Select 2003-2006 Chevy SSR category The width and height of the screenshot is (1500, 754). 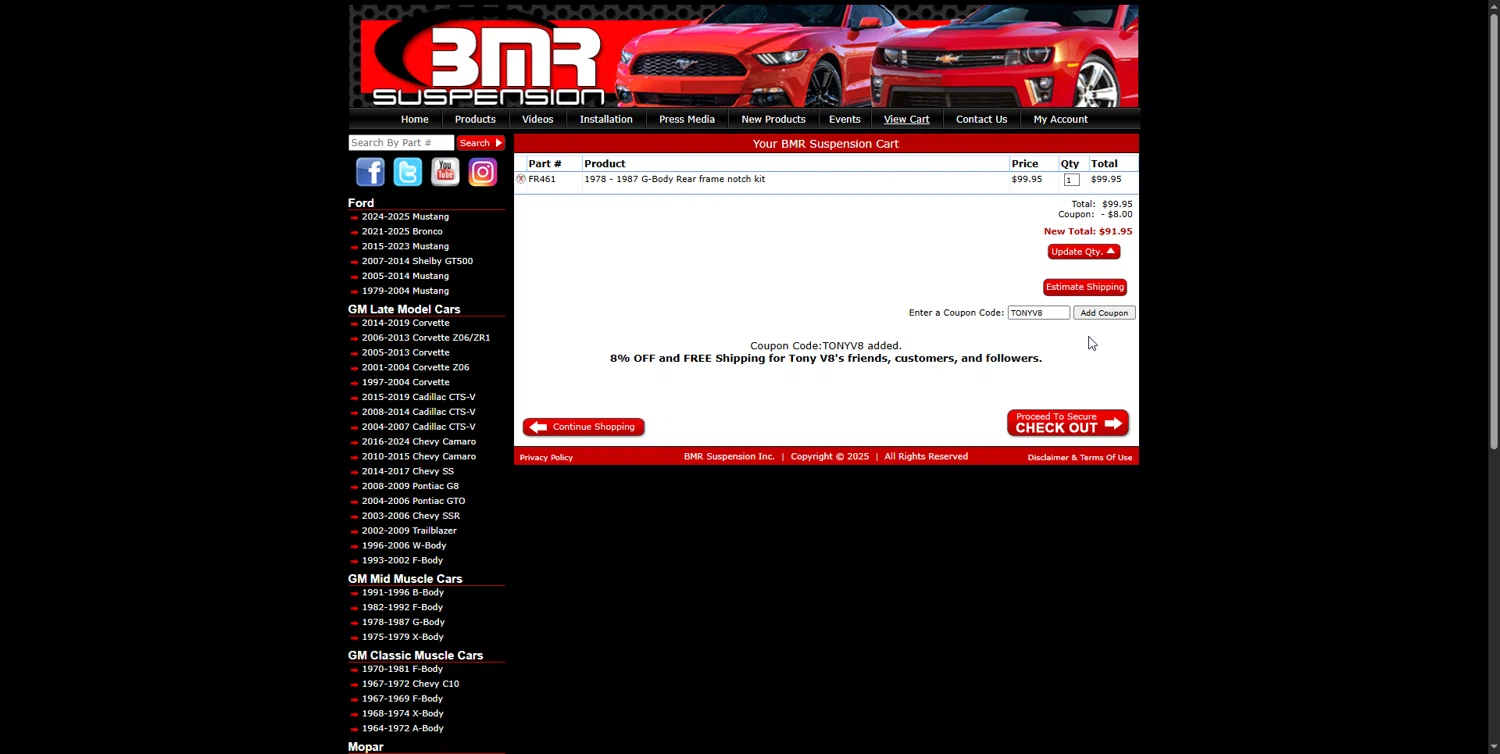click(410, 516)
